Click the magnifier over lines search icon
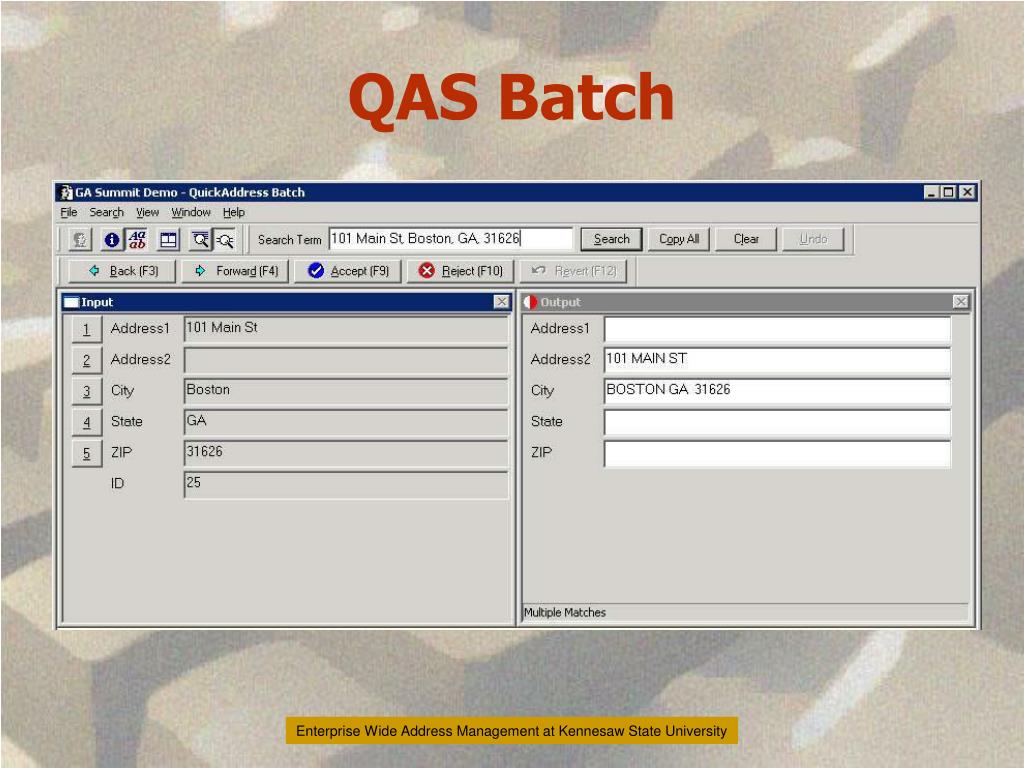 (200, 240)
